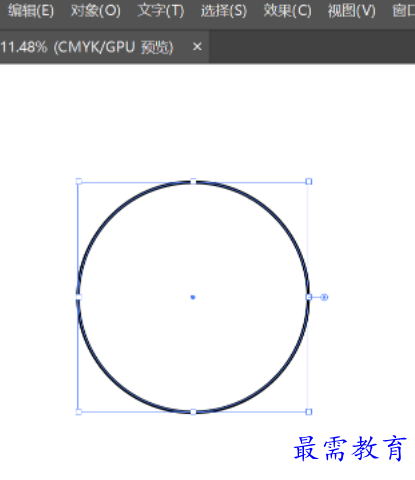Click the bottom-left bounding box handle
The width and height of the screenshot is (415, 480).
(x=79, y=412)
